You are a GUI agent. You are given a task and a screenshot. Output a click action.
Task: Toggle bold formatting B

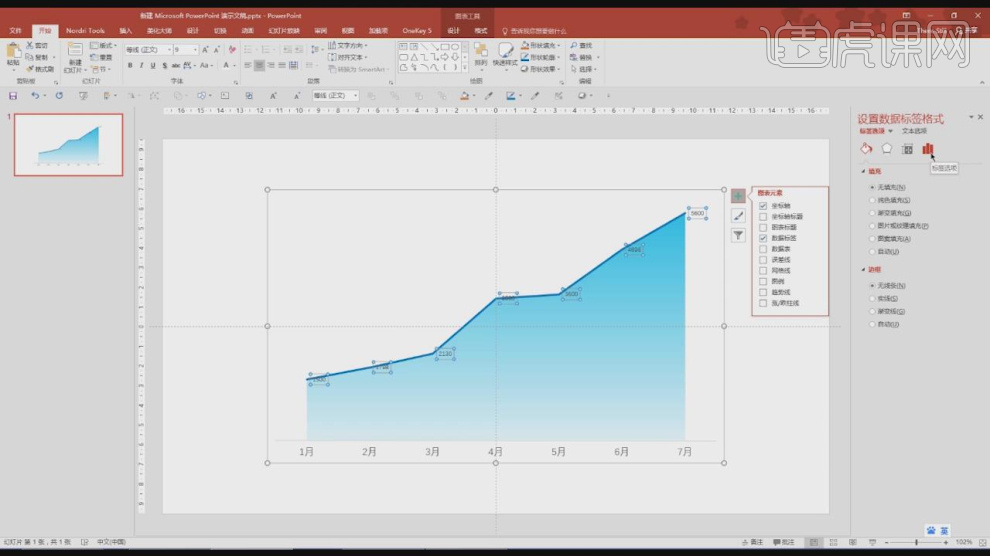(x=130, y=66)
